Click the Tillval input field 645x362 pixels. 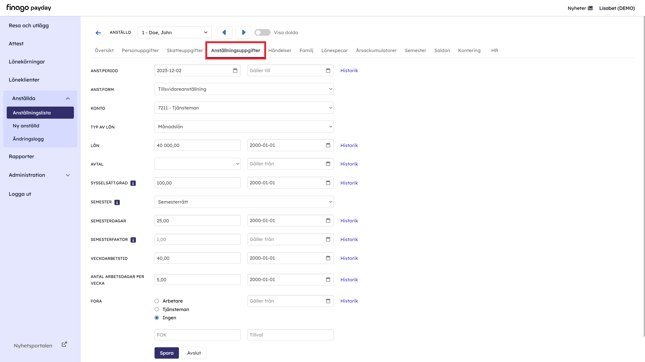[x=290, y=335]
